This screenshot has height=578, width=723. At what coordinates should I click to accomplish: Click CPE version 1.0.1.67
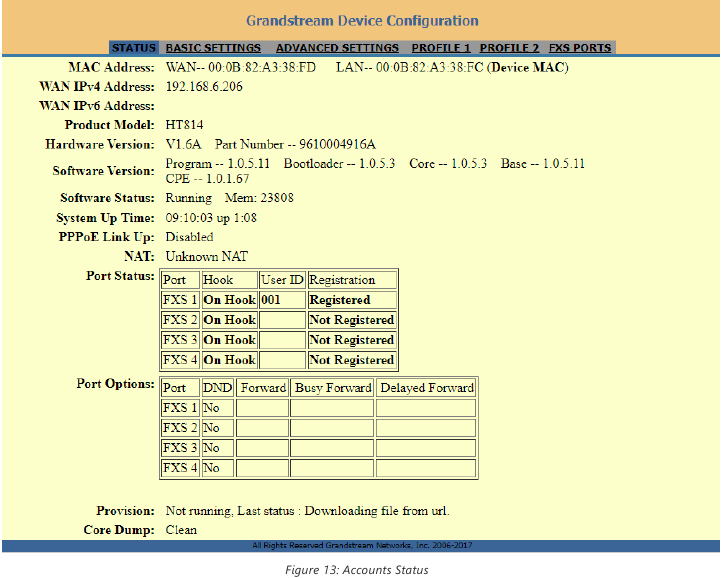(x=227, y=179)
